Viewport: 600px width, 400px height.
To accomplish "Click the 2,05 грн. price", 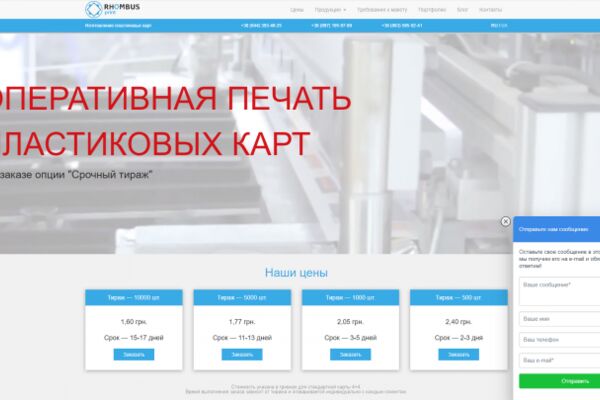I will [351, 322].
